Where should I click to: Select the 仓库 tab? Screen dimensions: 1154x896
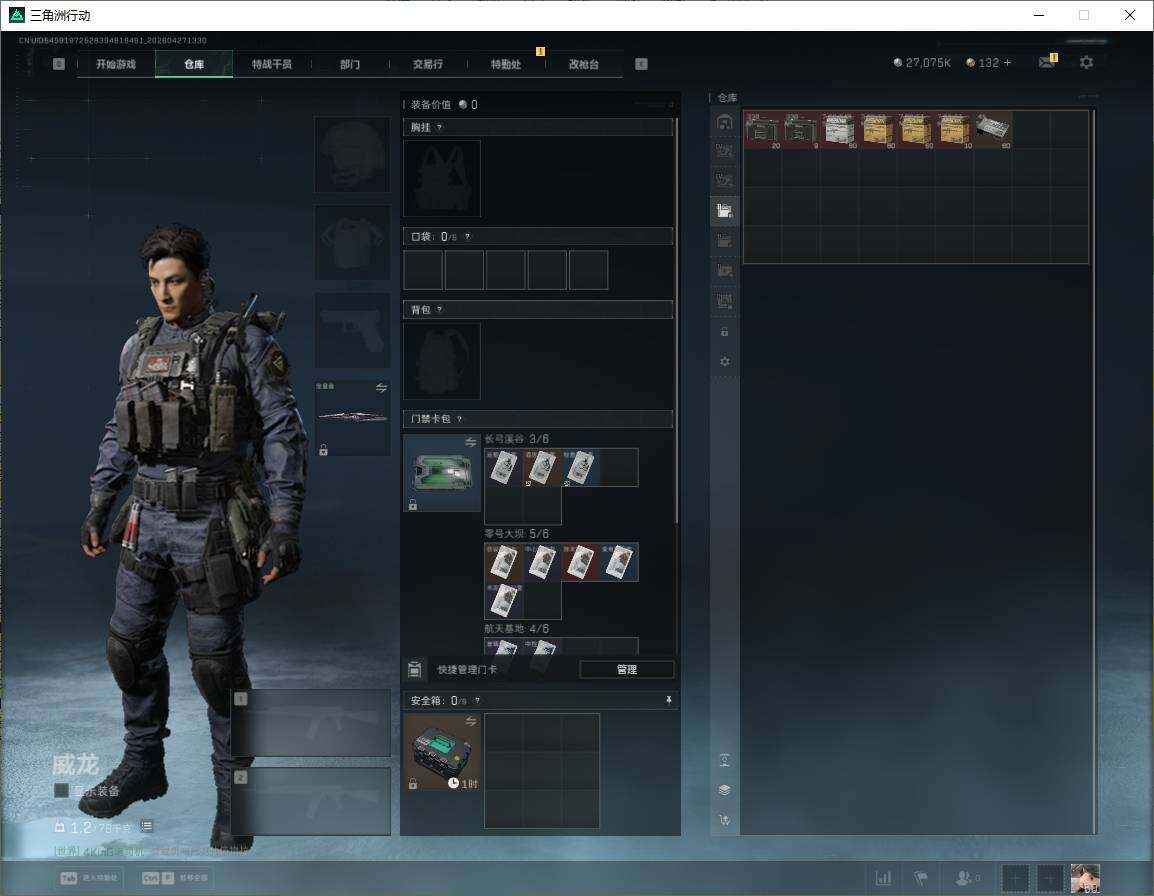(x=194, y=64)
